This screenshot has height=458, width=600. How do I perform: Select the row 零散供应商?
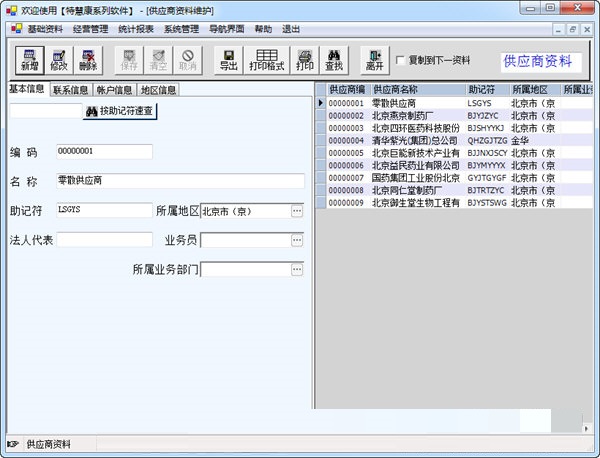coord(454,103)
